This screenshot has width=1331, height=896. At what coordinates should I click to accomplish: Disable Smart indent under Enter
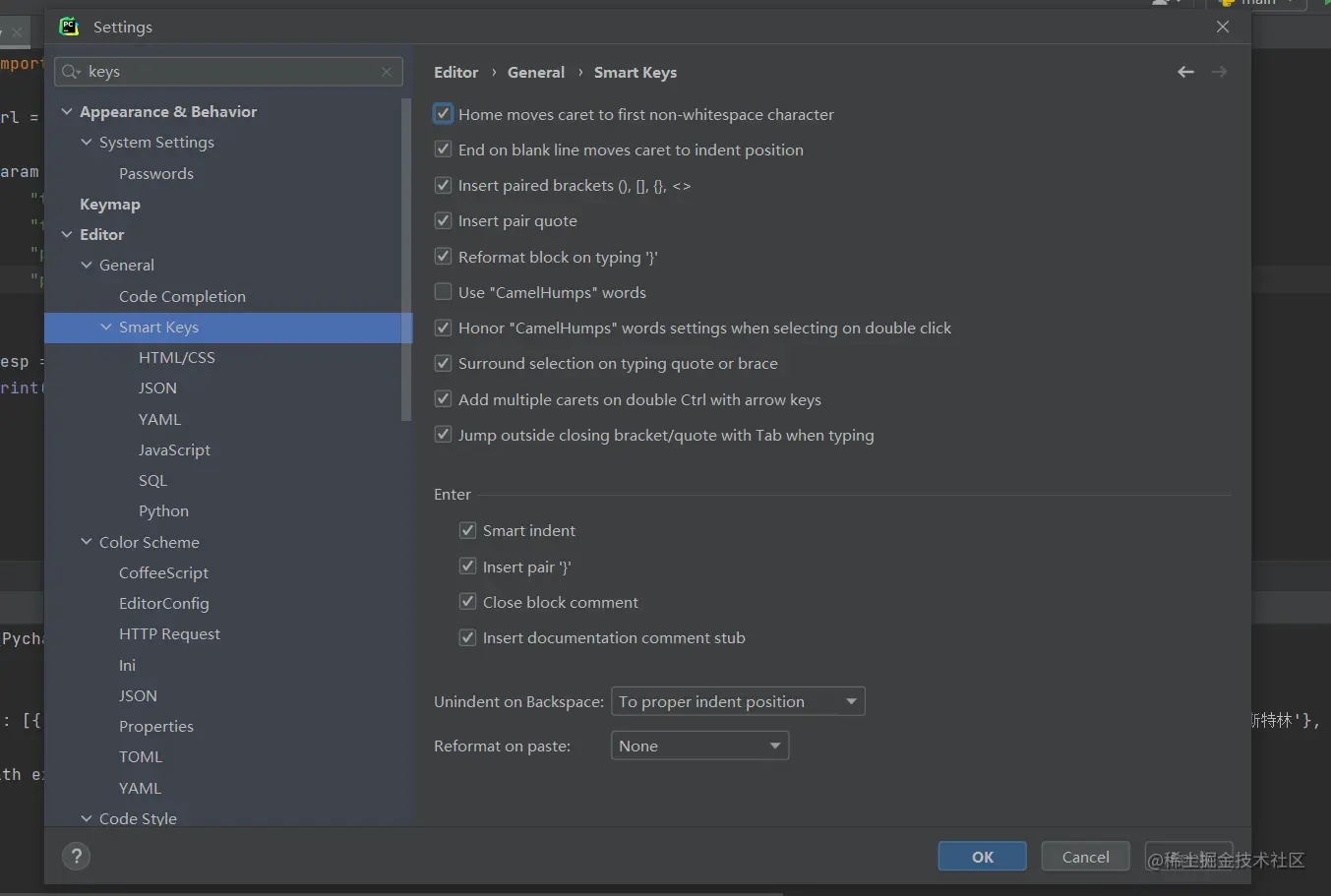[468, 530]
